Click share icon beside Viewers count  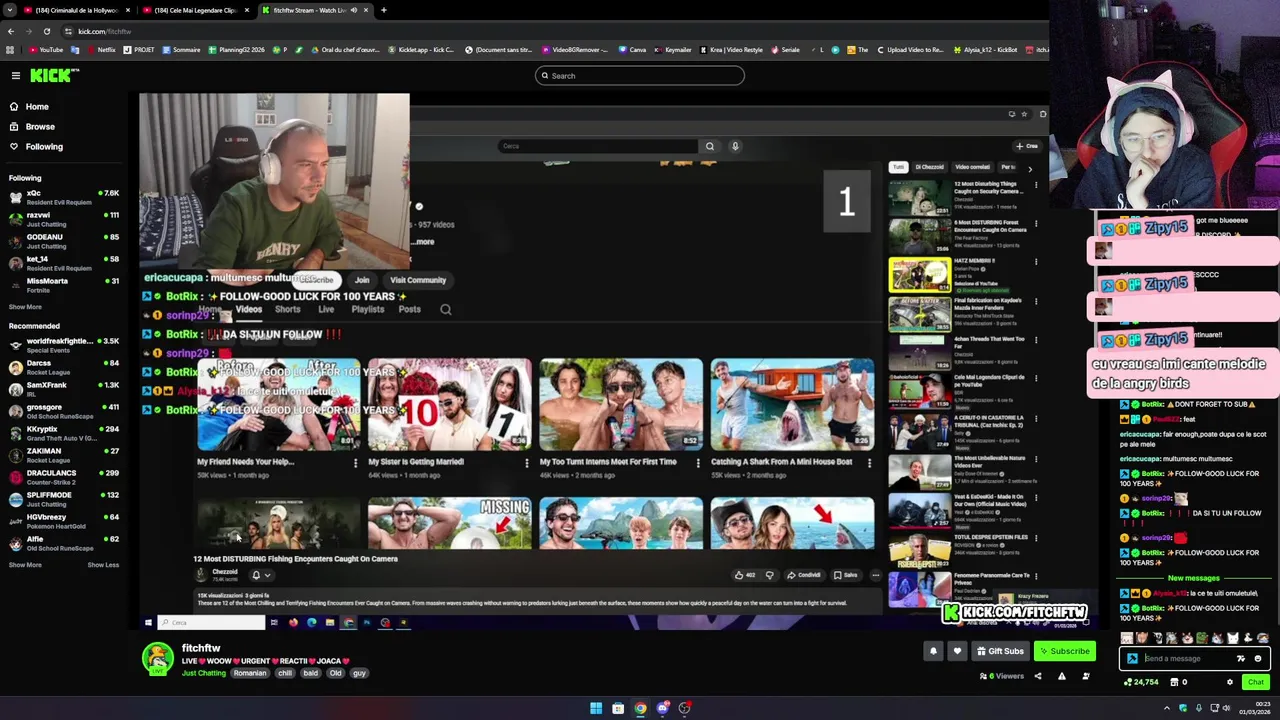(x=1037, y=676)
